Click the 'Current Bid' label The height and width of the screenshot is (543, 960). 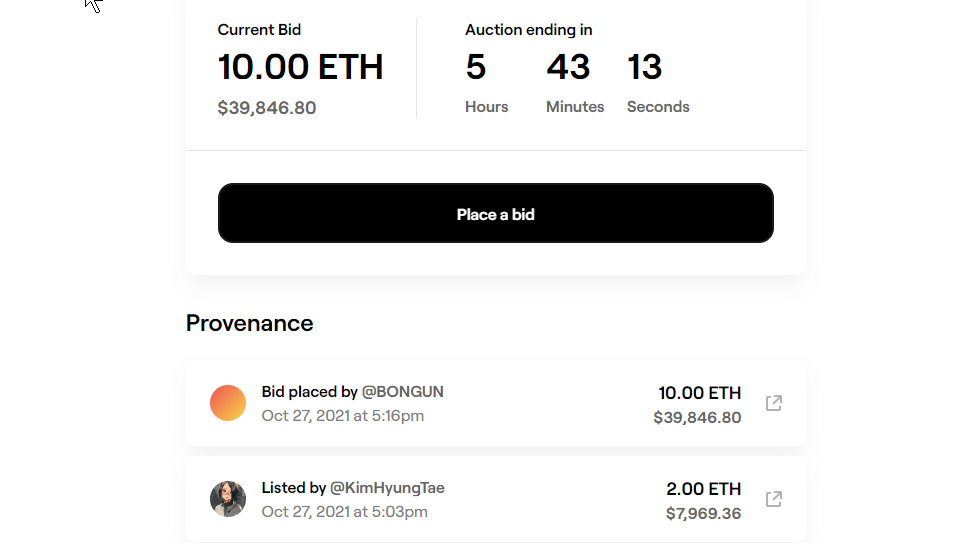pos(259,30)
